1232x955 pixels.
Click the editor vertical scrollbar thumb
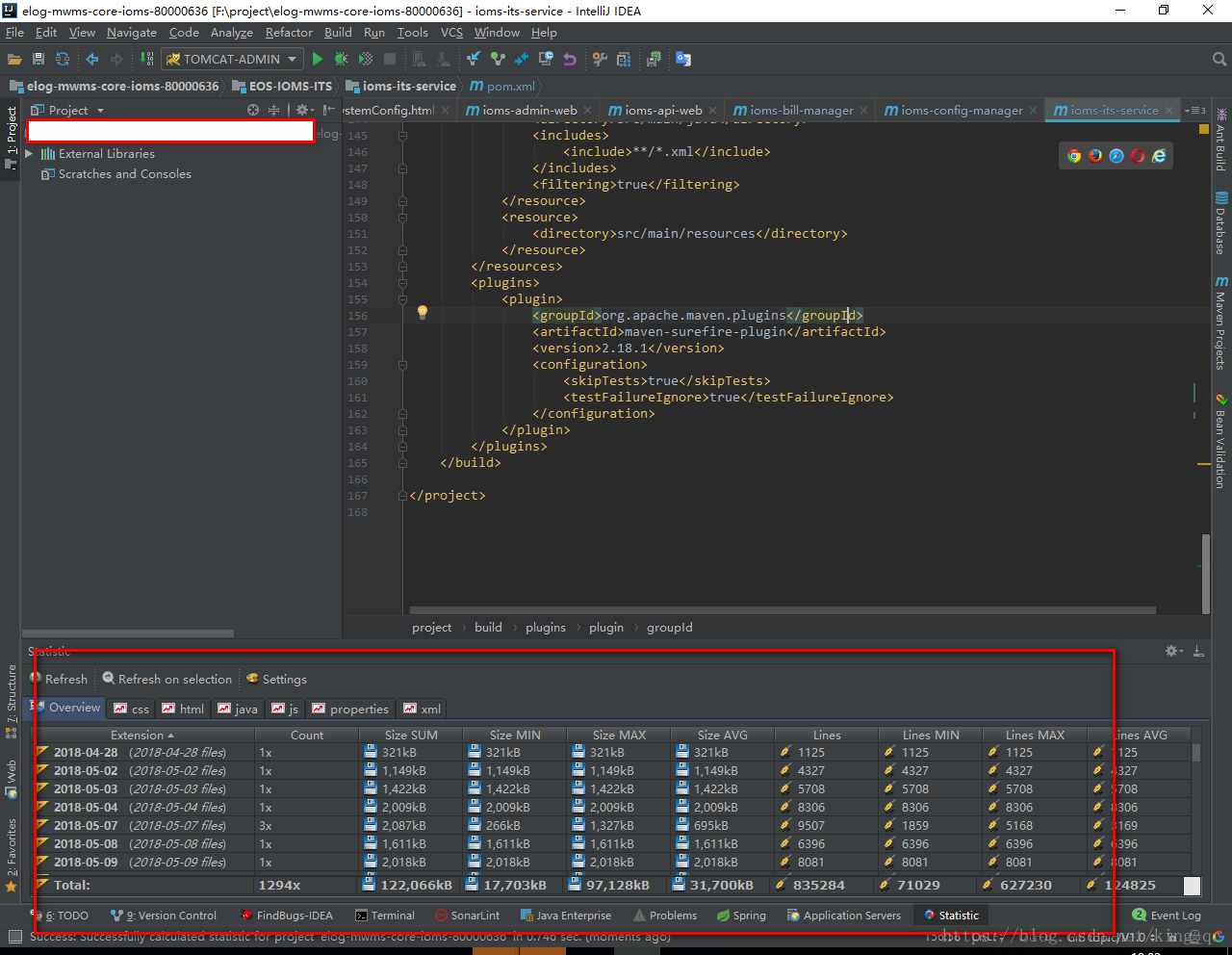pos(1205,573)
